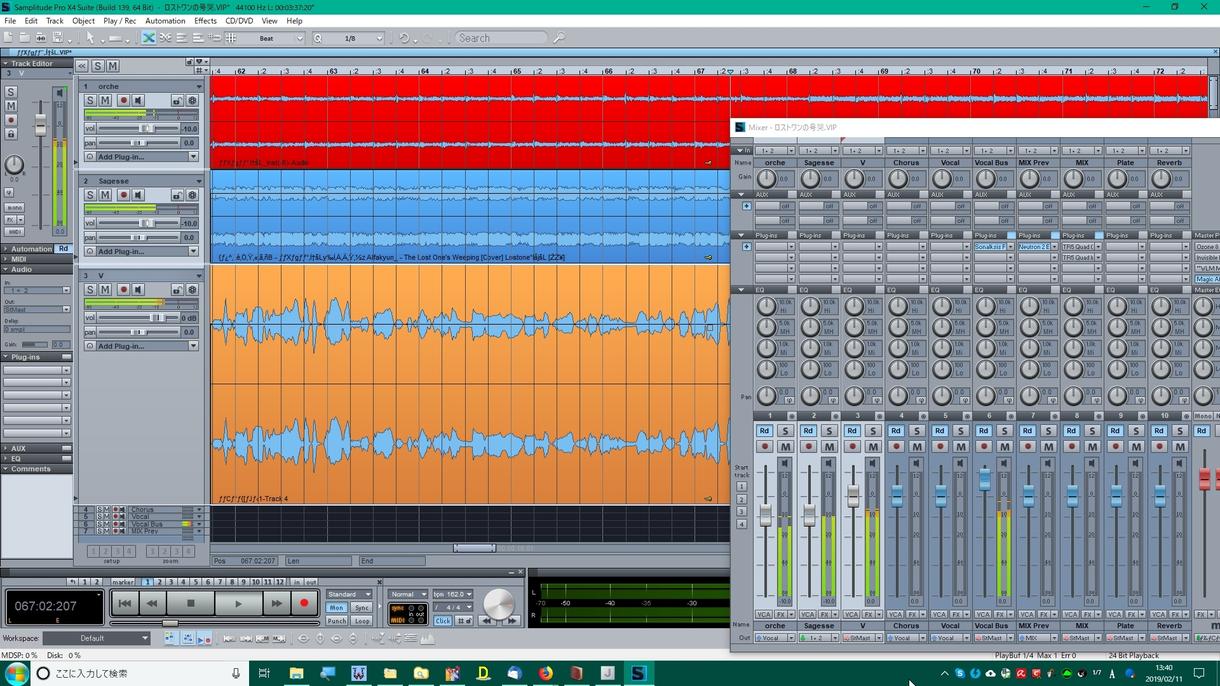Enable Loop mode in the transport
This screenshot has width=1220, height=686.
tap(361, 621)
